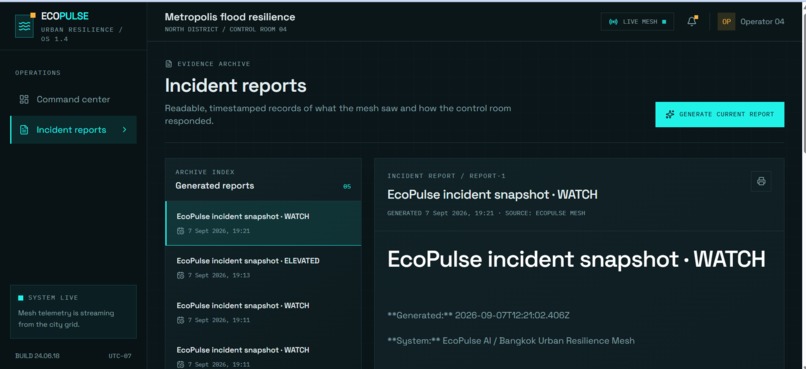
Task: Expand the Incident reports chevron arrow
Action: coord(124,130)
